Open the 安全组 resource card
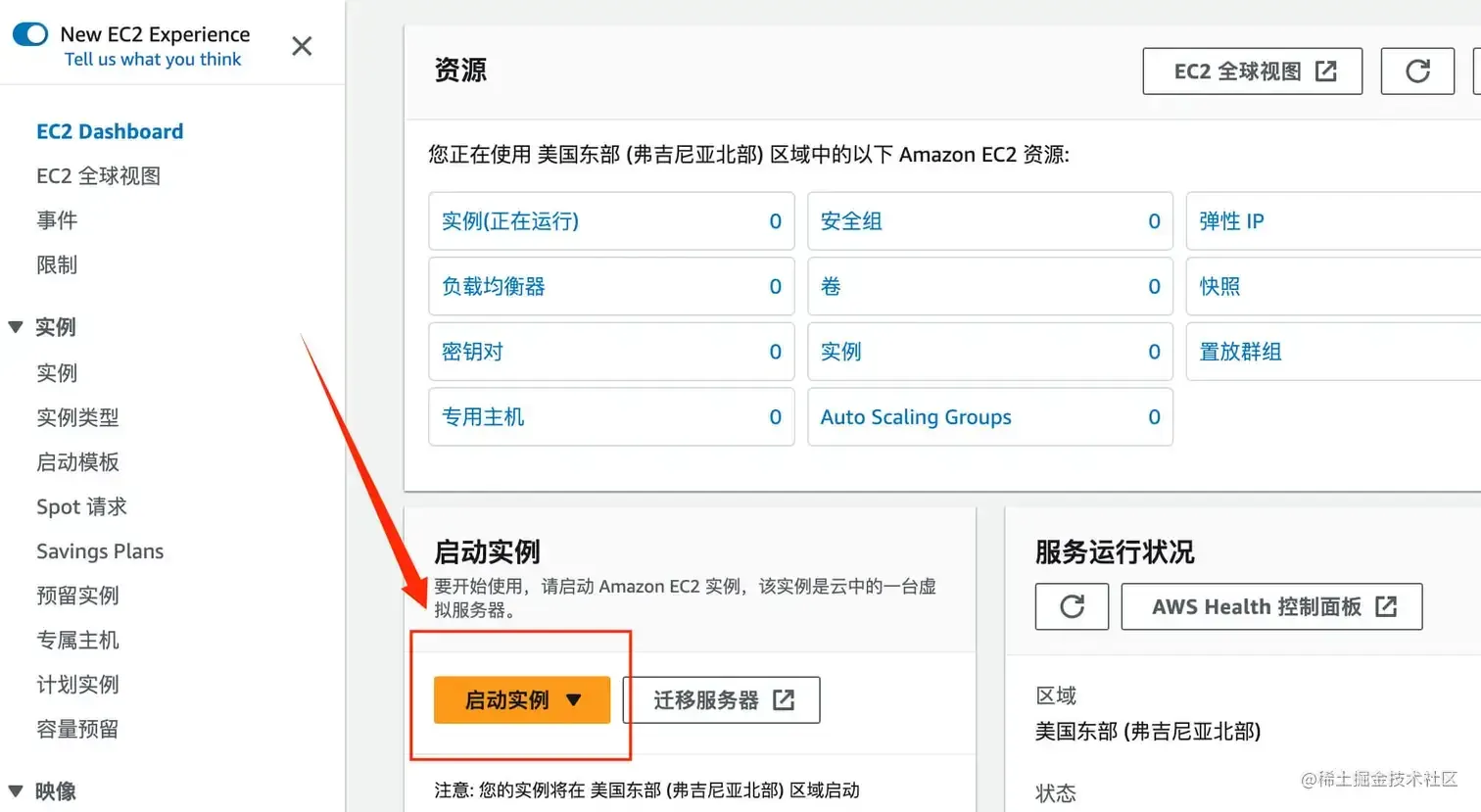 (x=990, y=221)
